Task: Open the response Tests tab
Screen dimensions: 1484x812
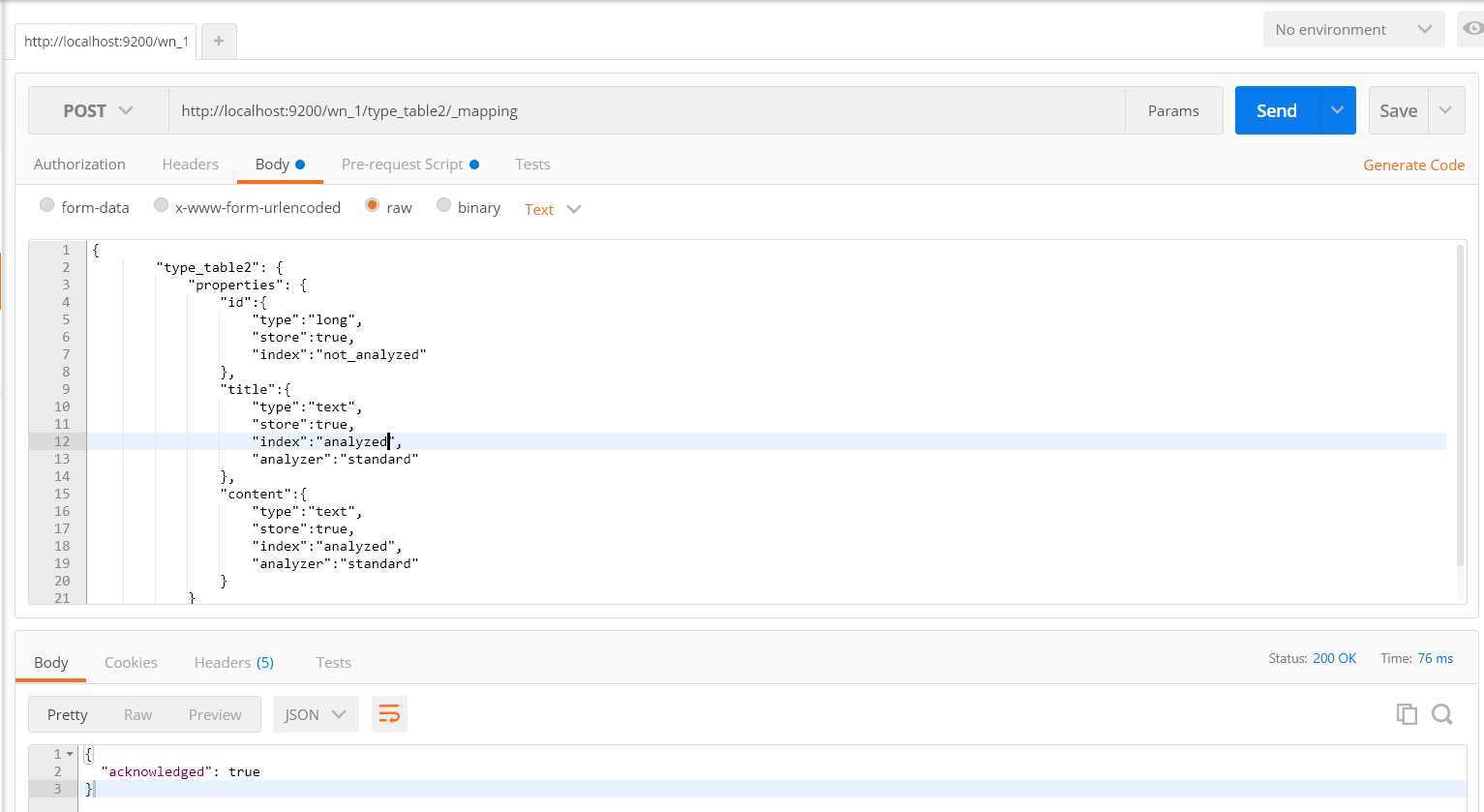Action: (333, 662)
